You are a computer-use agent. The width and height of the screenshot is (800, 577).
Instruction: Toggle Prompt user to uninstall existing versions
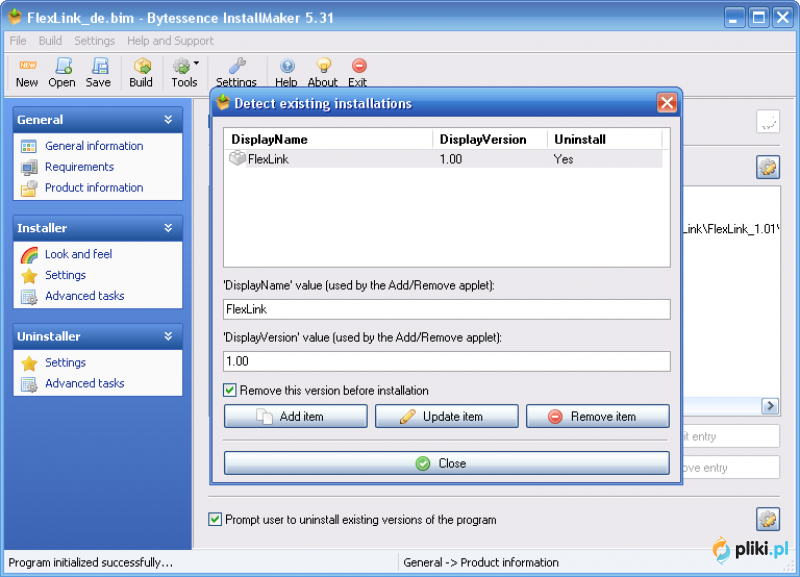coord(215,519)
